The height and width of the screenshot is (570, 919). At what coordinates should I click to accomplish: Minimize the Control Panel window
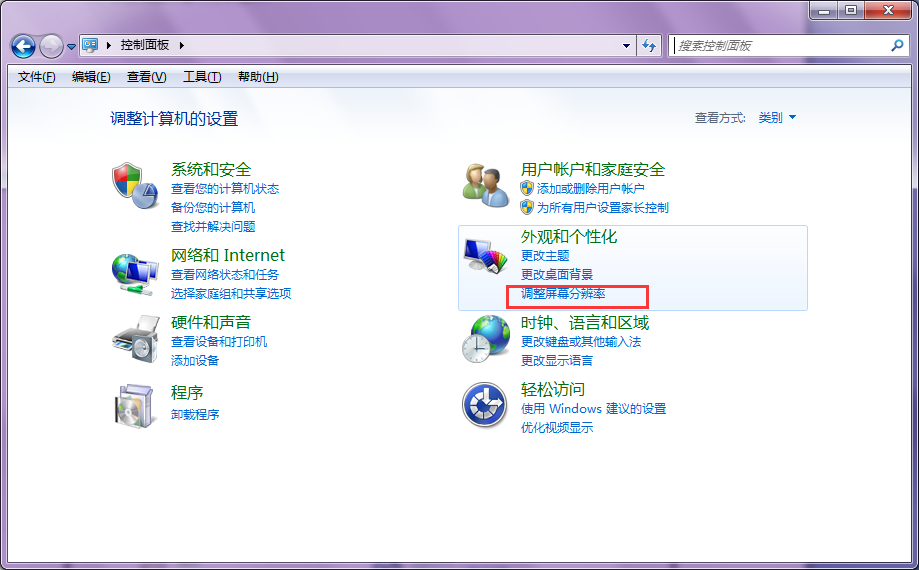point(824,10)
